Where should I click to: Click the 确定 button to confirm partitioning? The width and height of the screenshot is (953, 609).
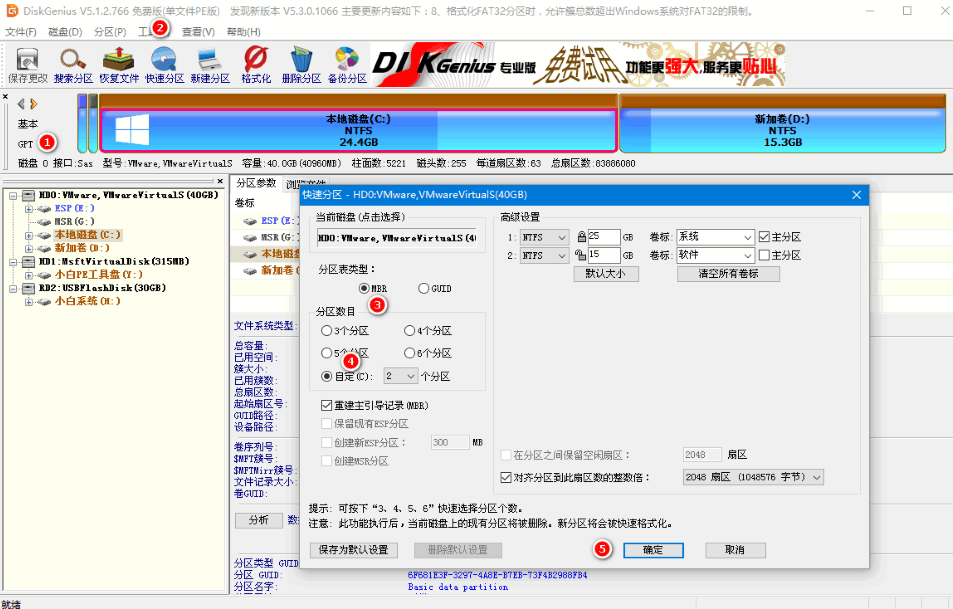point(652,550)
